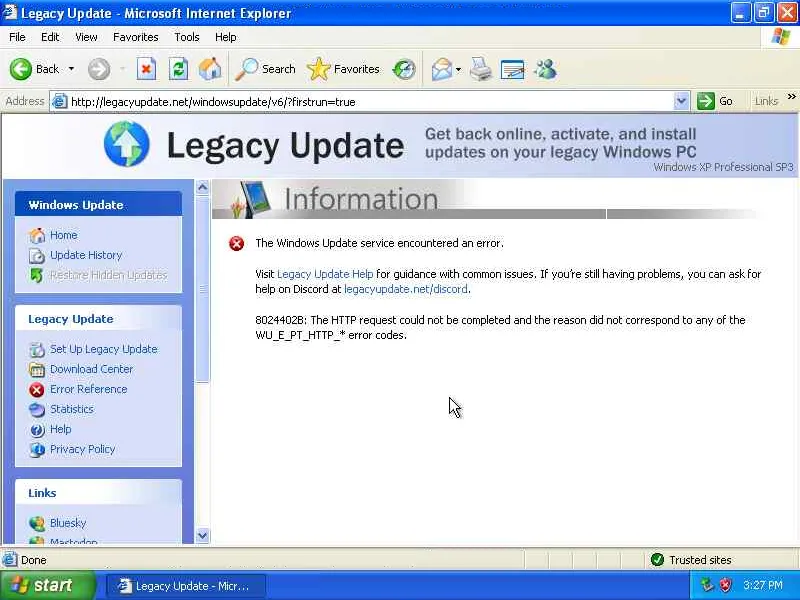The image size is (800, 600).
Task: Click the Download Center calendar icon
Action: tap(37, 369)
